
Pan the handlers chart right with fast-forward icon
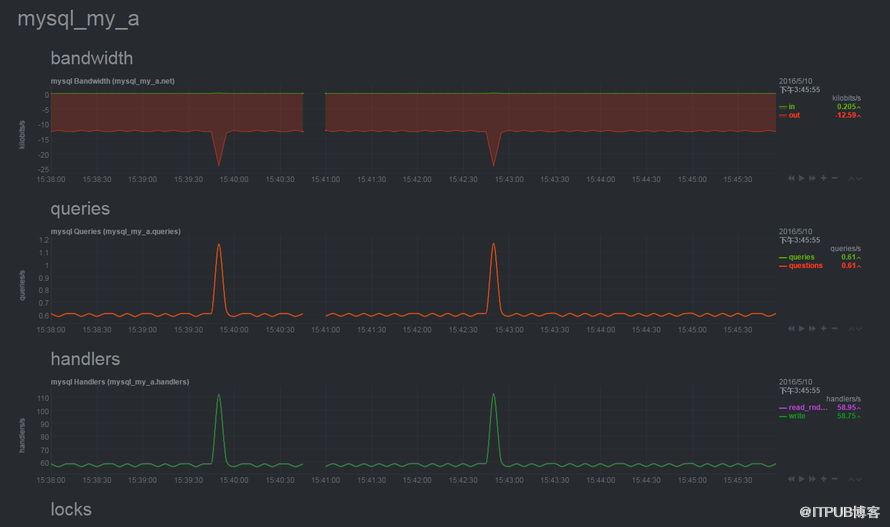(812, 479)
